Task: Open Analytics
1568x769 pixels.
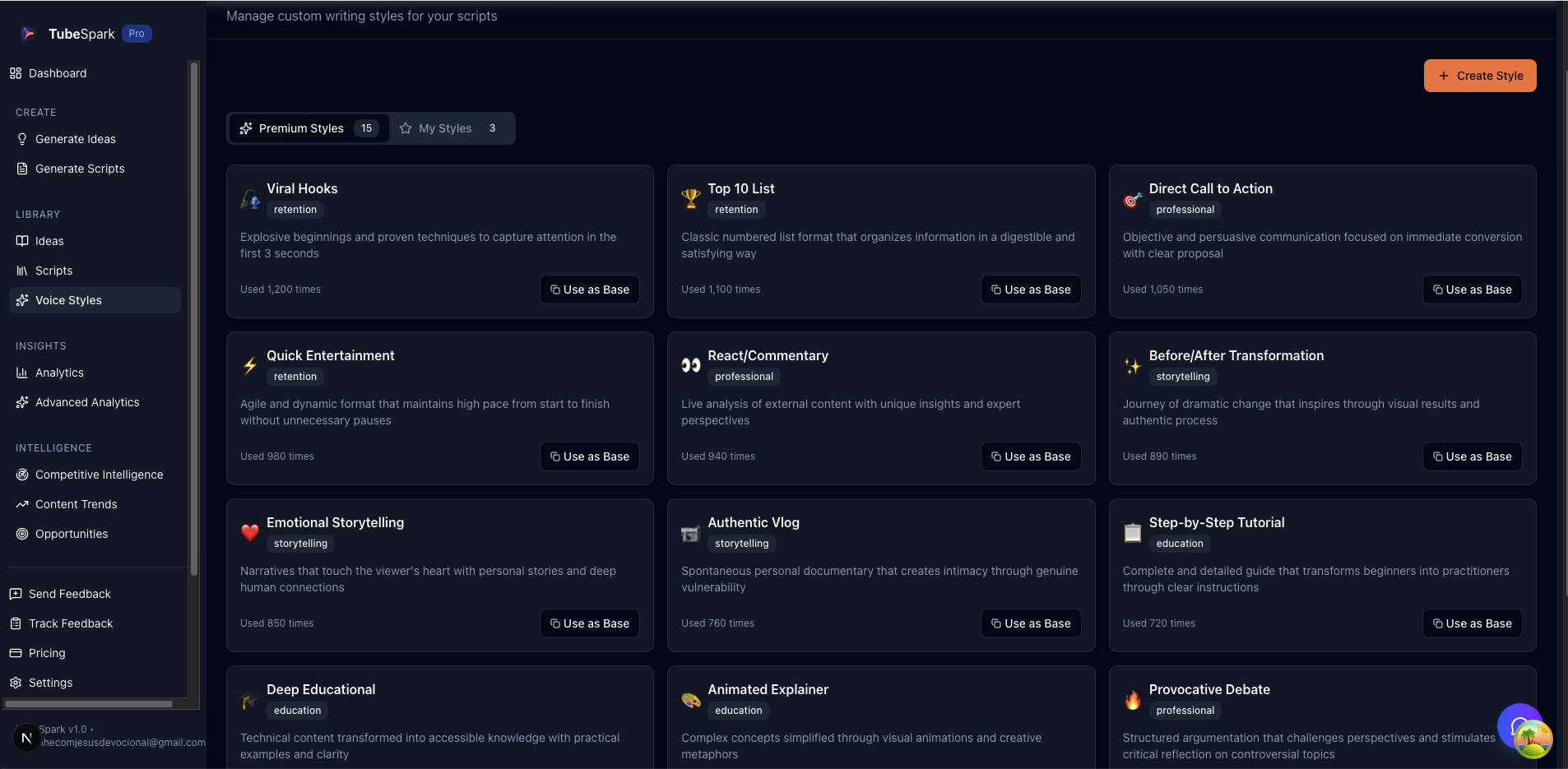Action: (x=58, y=373)
